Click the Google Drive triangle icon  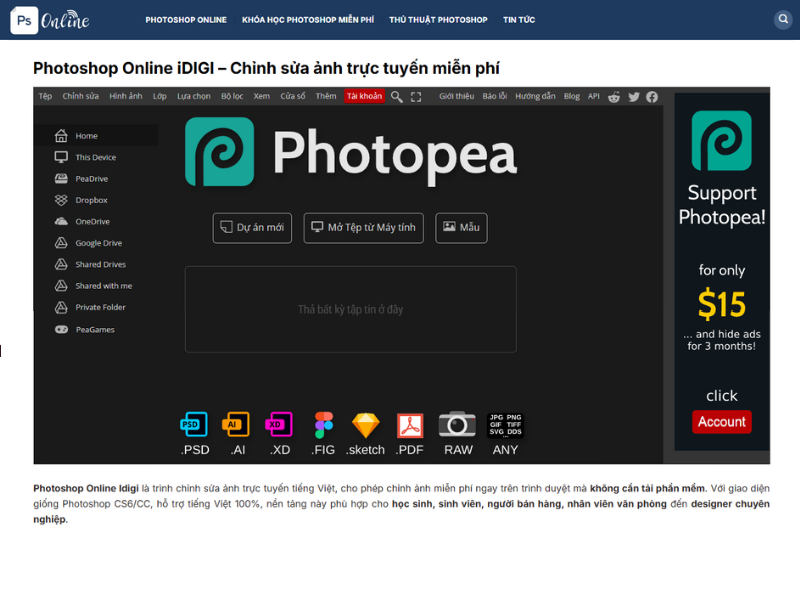click(61, 243)
